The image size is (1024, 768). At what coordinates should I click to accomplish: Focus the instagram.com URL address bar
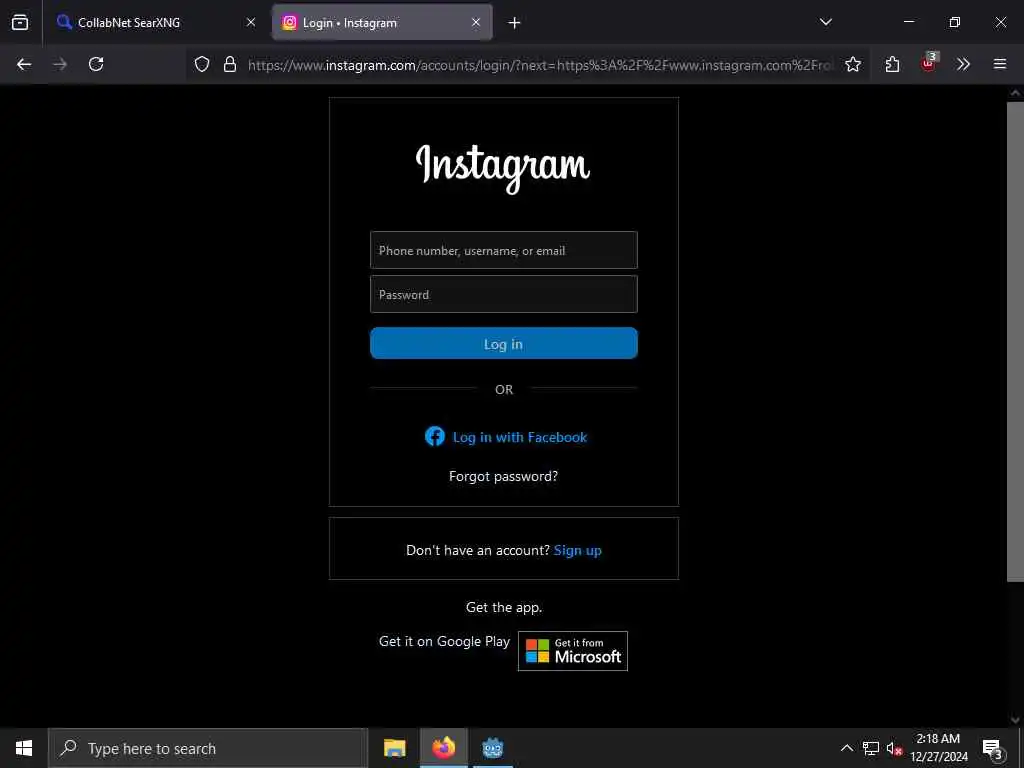[540, 65]
